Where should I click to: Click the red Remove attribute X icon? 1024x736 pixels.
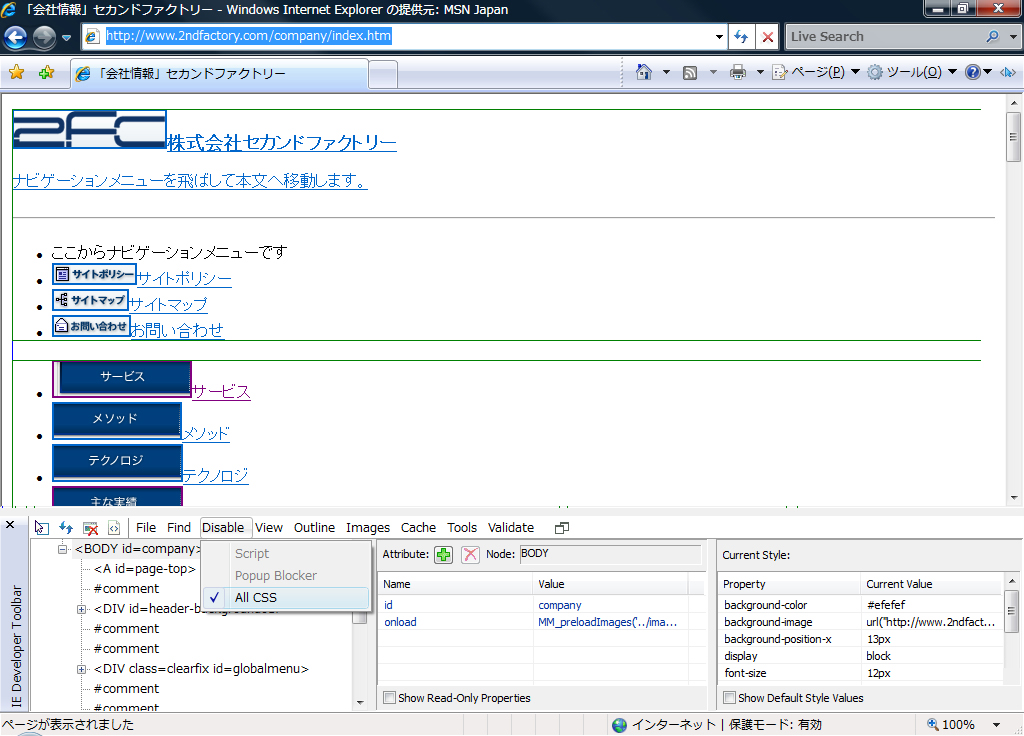pyautogui.click(x=470, y=554)
